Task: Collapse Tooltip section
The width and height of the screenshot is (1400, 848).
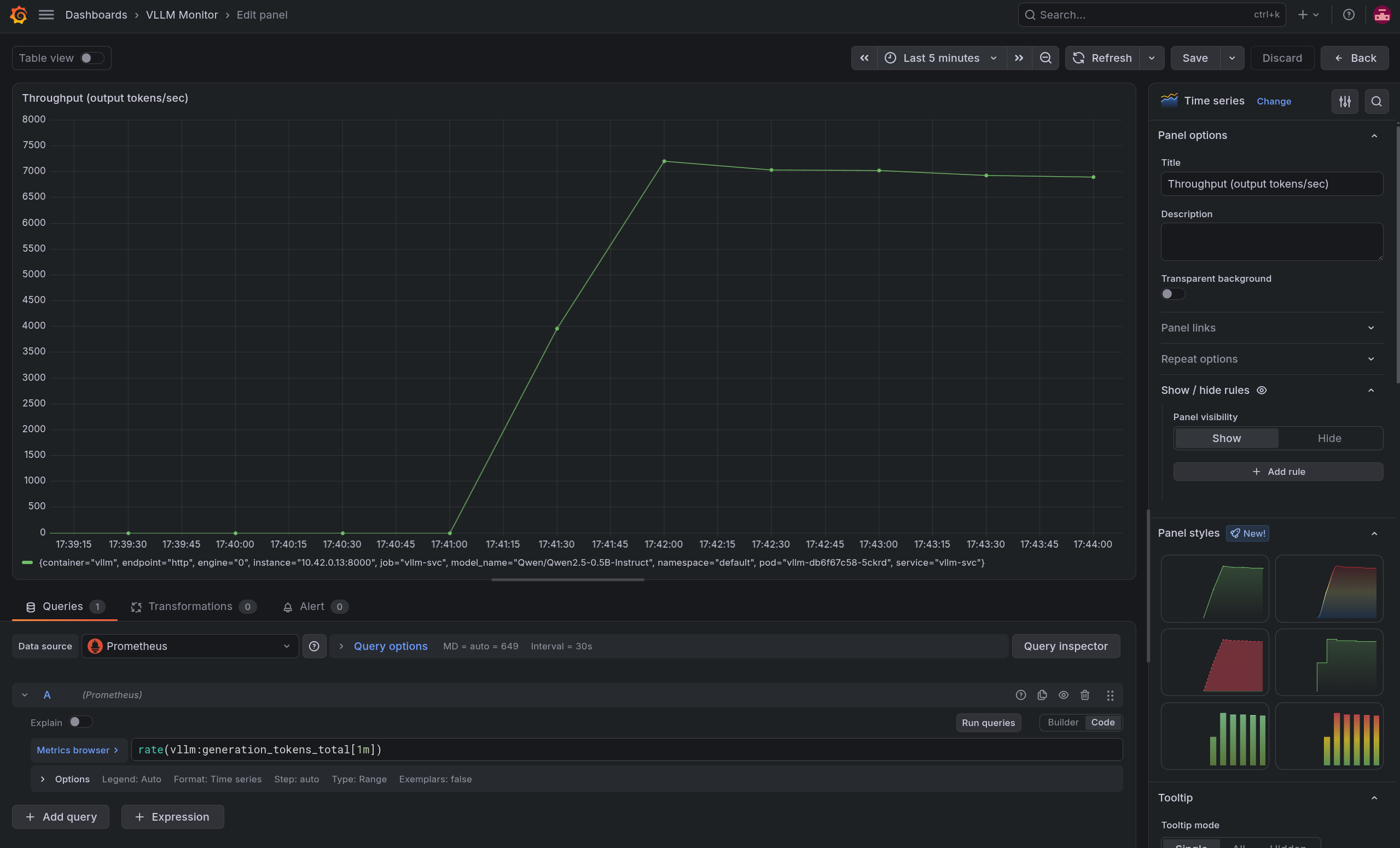Action: [1374, 798]
